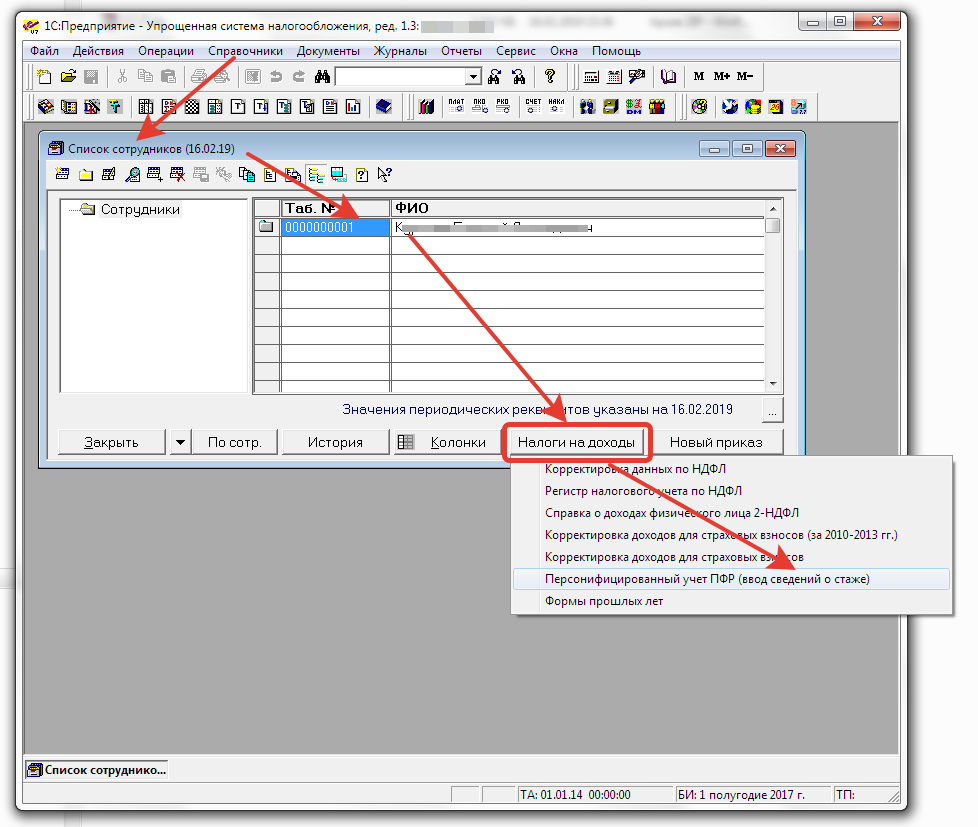Open the Журналы menu
Image resolution: width=978 pixels, height=827 pixels.
click(x=400, y=51)
